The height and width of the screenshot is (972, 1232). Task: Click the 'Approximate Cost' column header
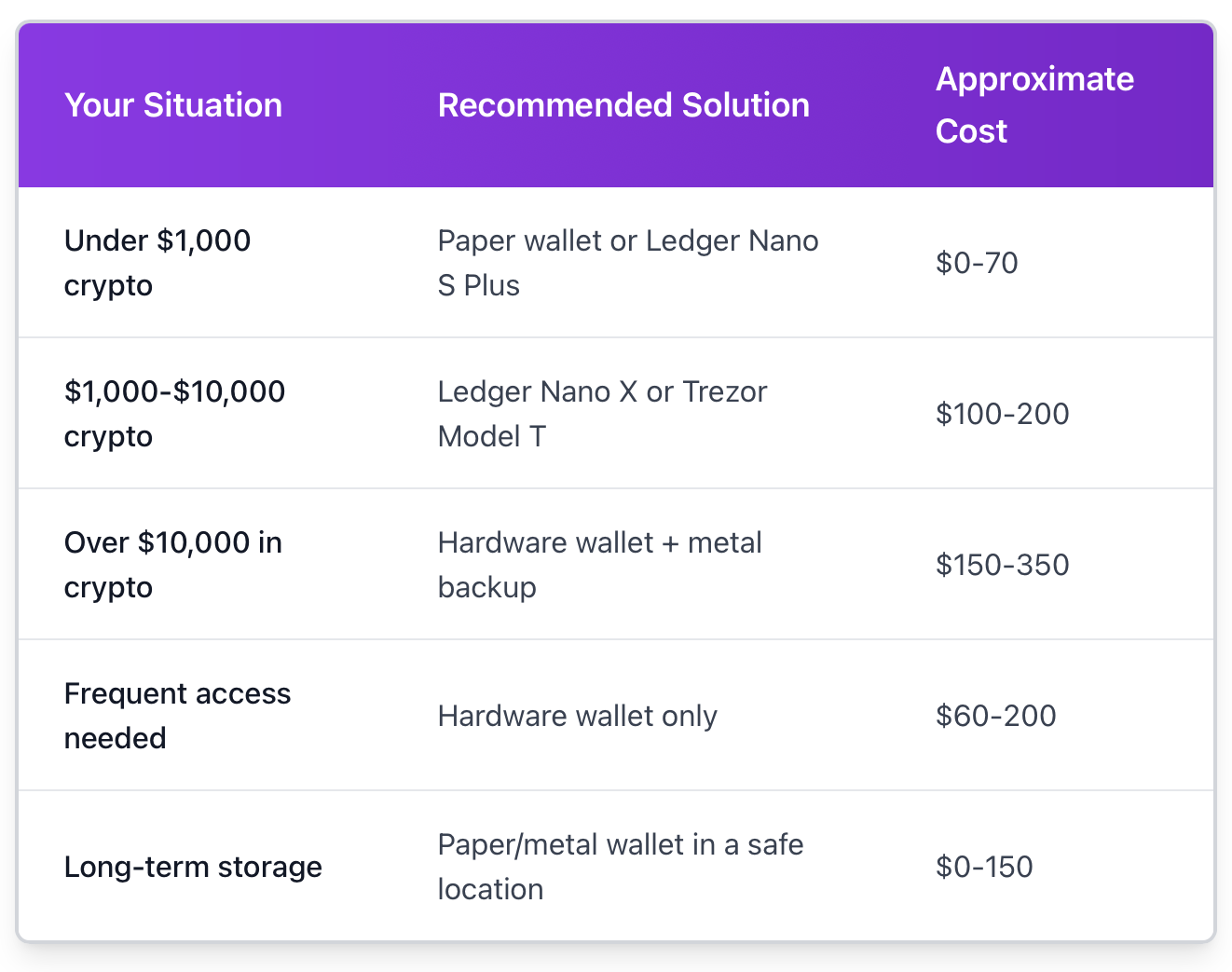1034,104
